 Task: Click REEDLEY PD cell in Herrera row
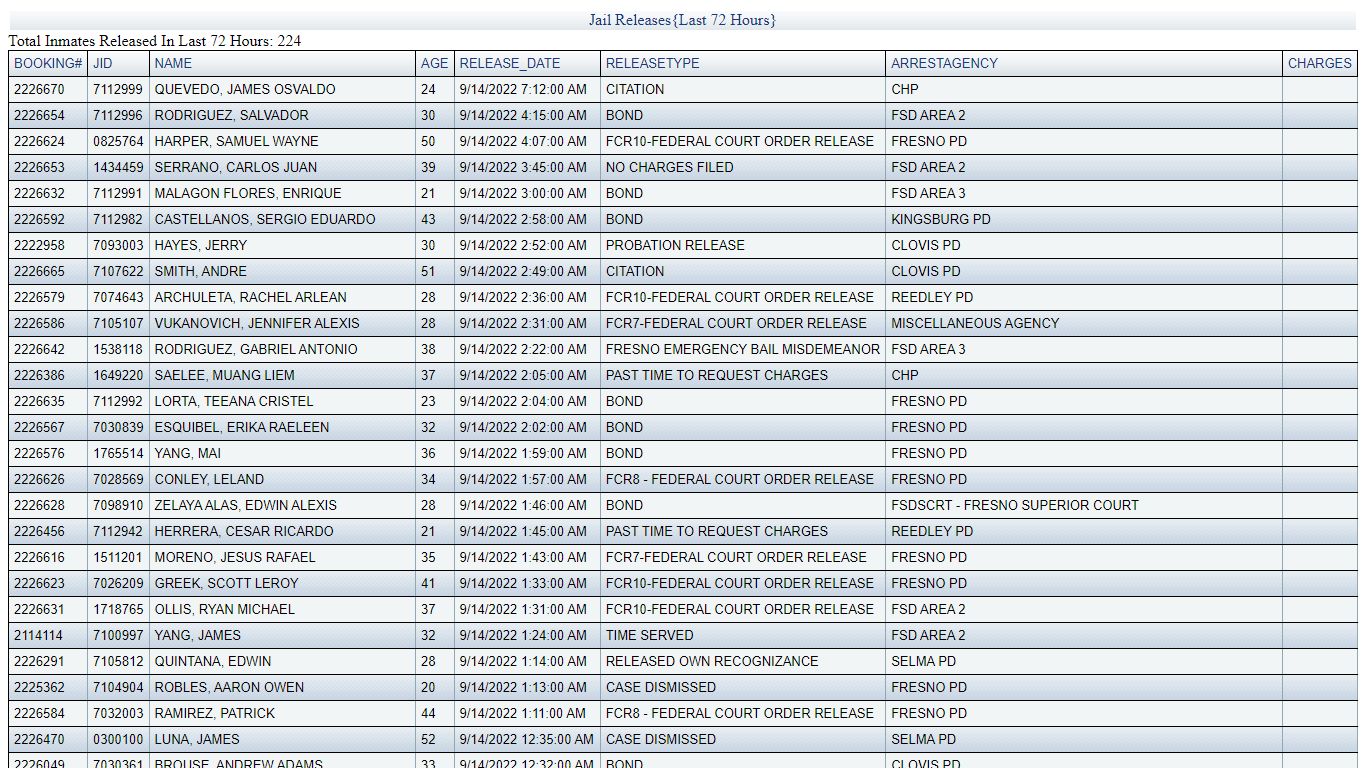pos(932,531)
